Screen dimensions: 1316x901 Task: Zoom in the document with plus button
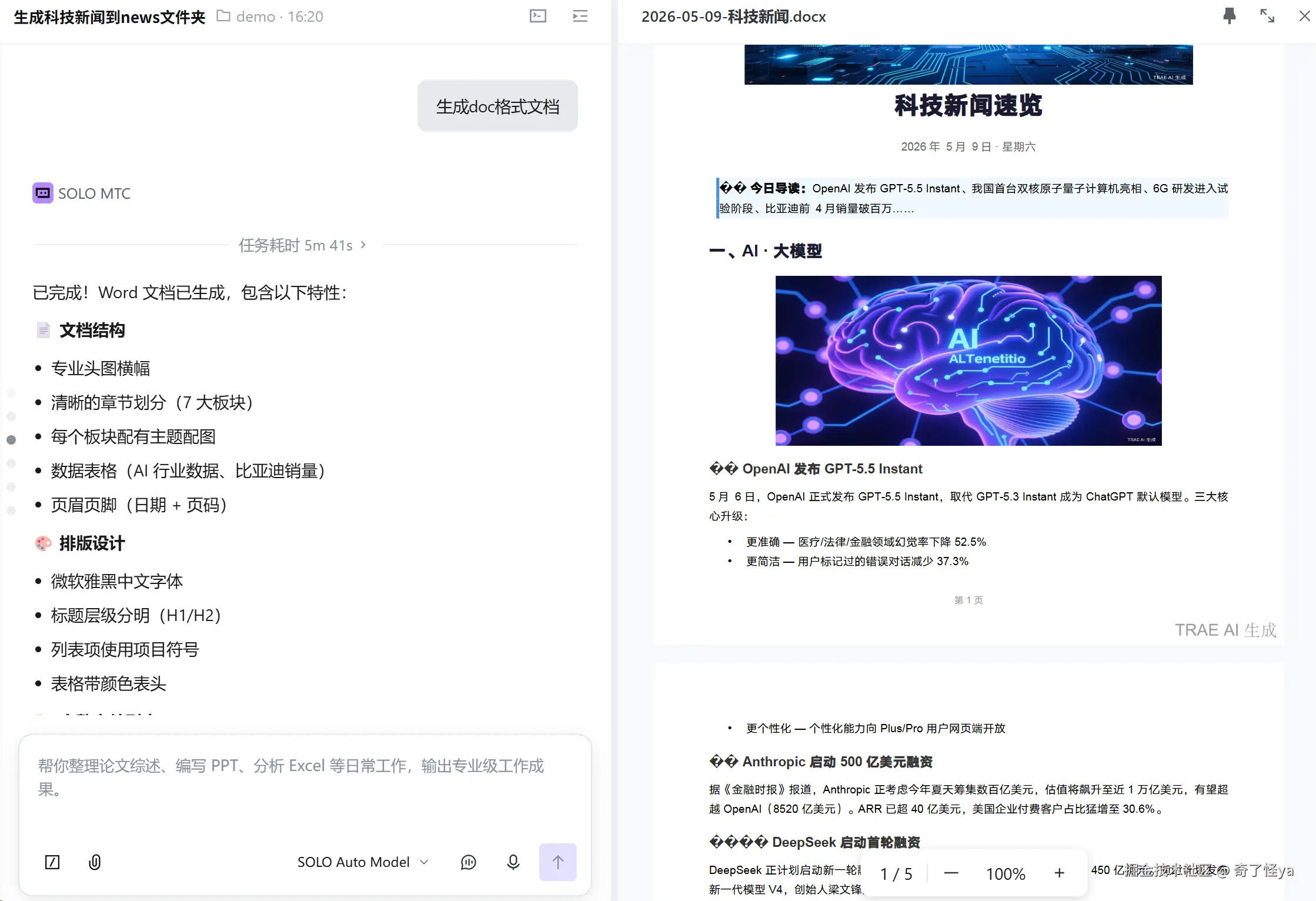pos(1059,873)
